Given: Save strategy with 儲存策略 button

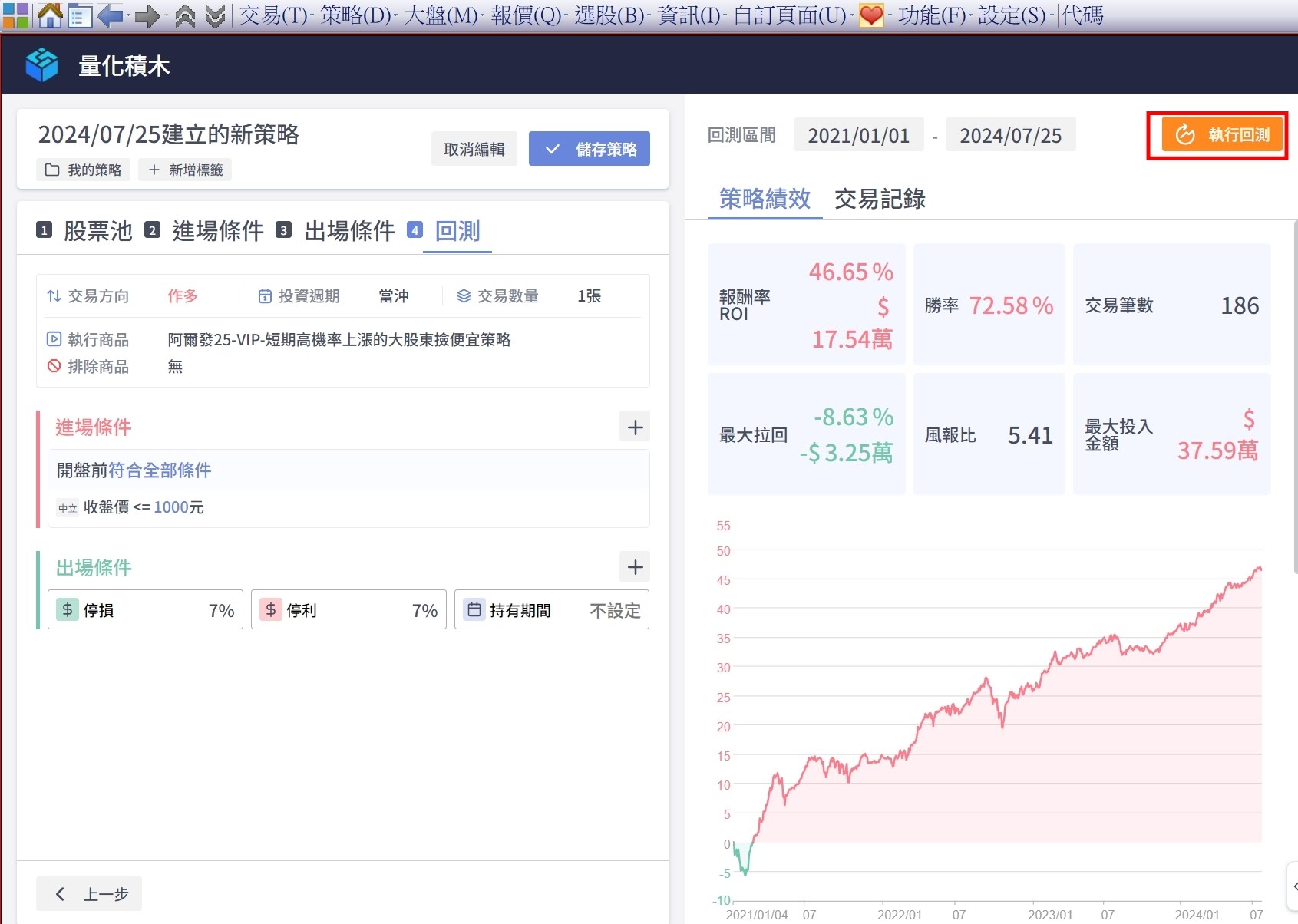Looking at the screenshot, I should tap(589, 149).
